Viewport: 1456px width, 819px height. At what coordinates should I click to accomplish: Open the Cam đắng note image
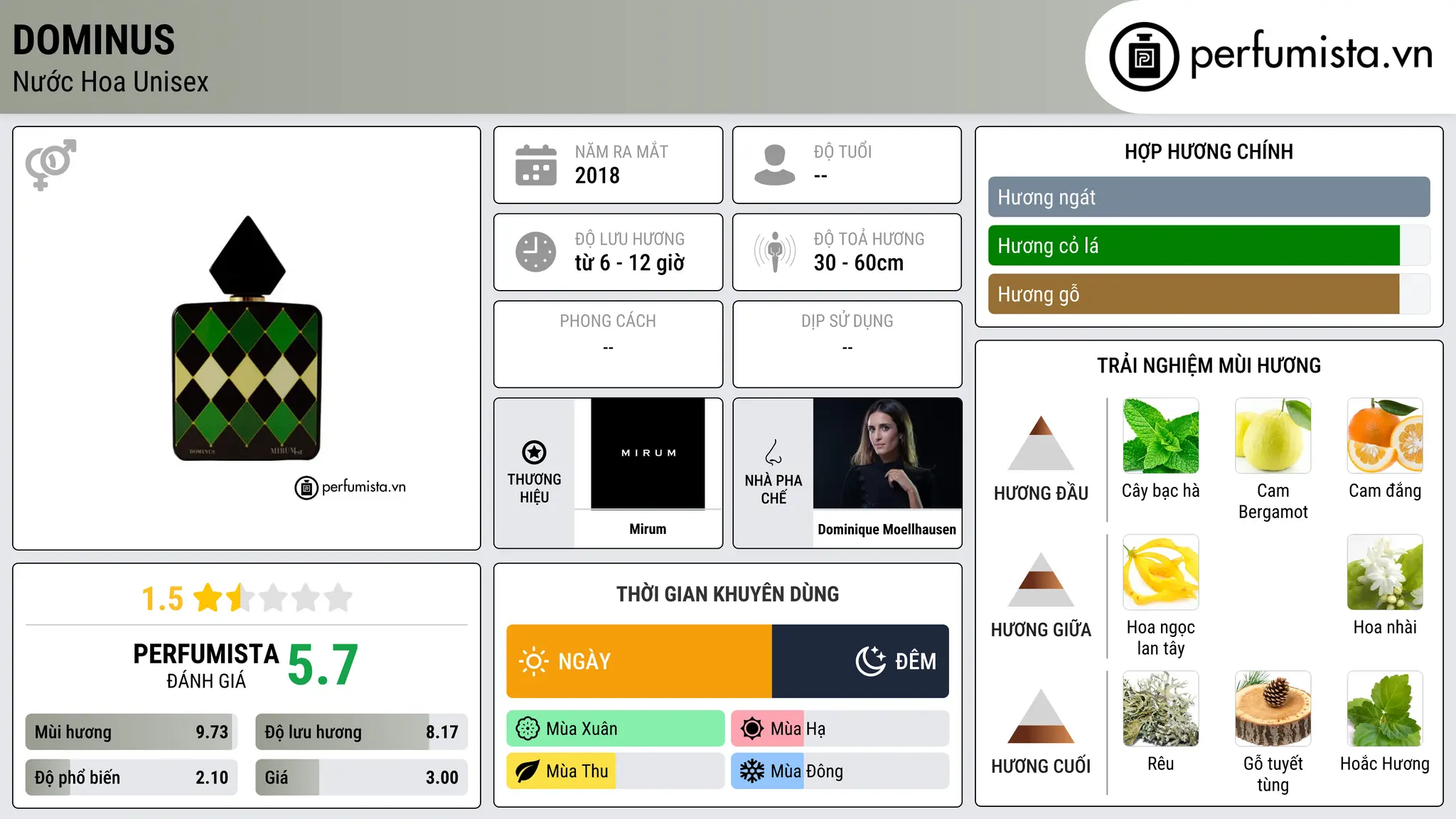click(1385, 436)
